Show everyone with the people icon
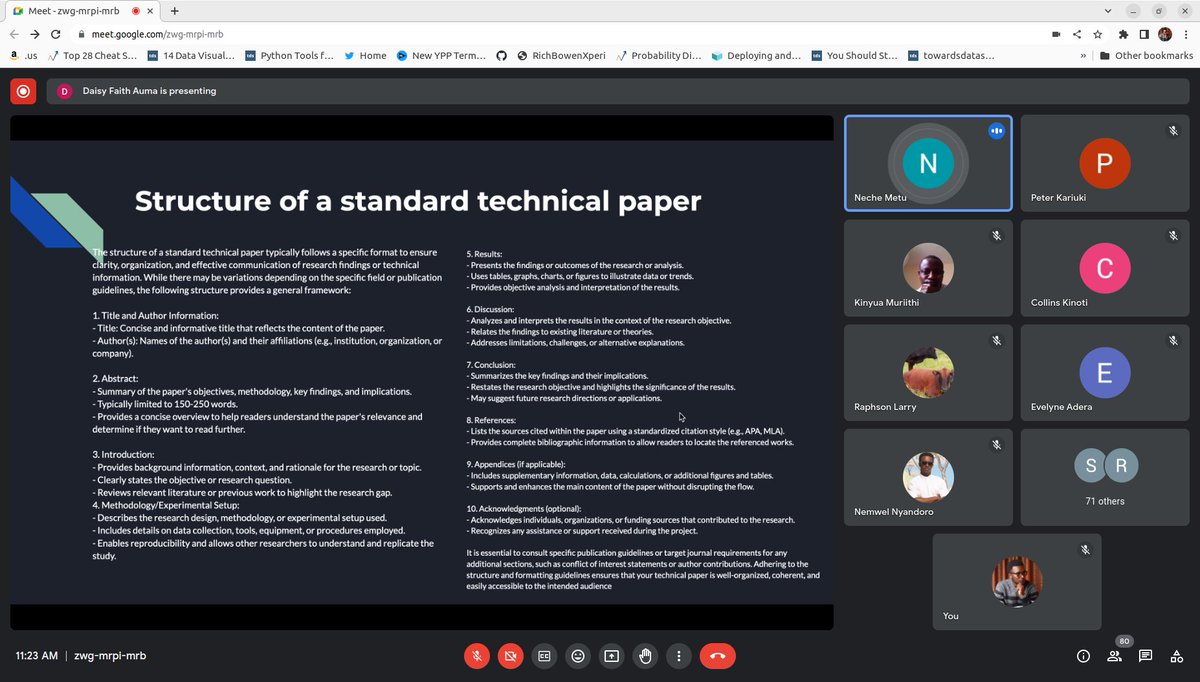This screenshot has width=1200, height=682. click(1114, 656)
